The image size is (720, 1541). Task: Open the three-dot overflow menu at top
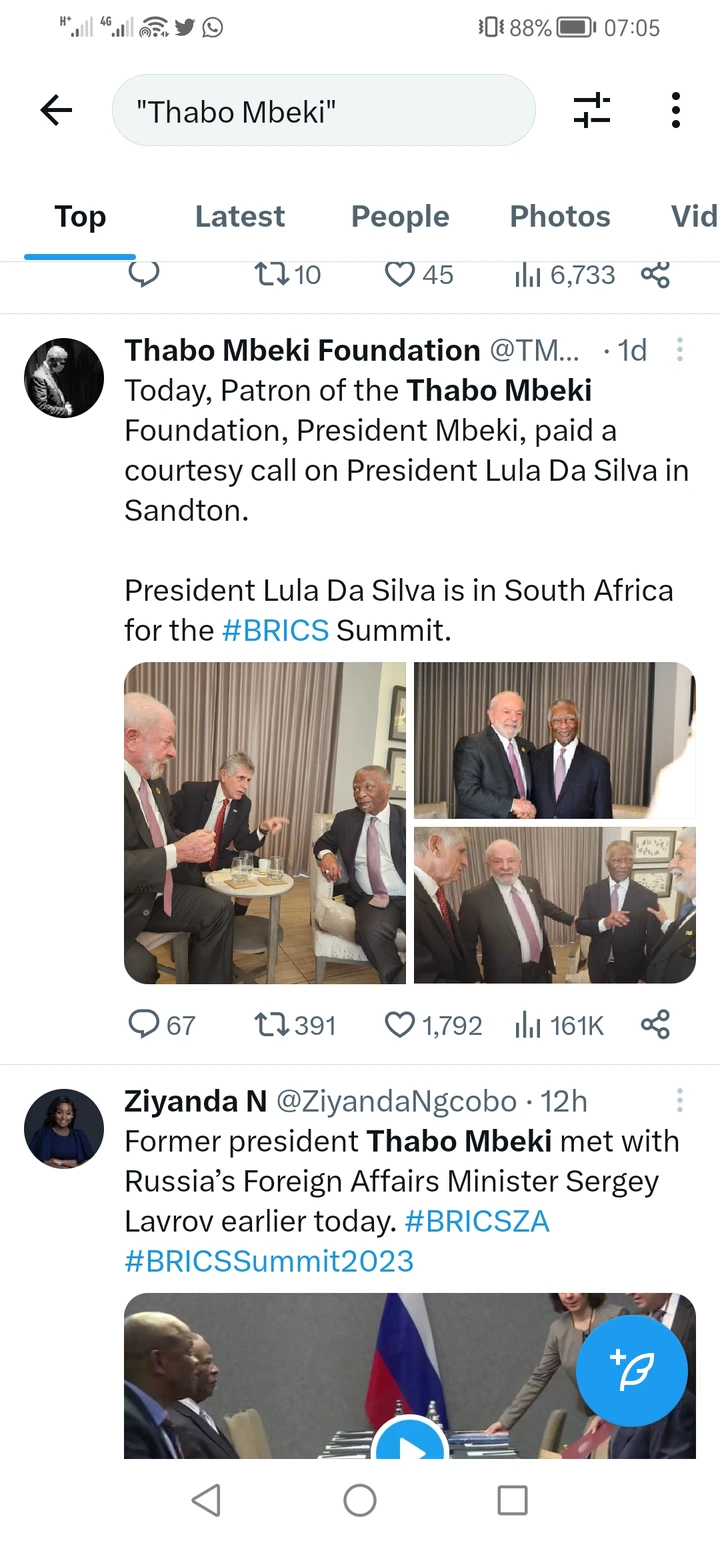point(676,110)
